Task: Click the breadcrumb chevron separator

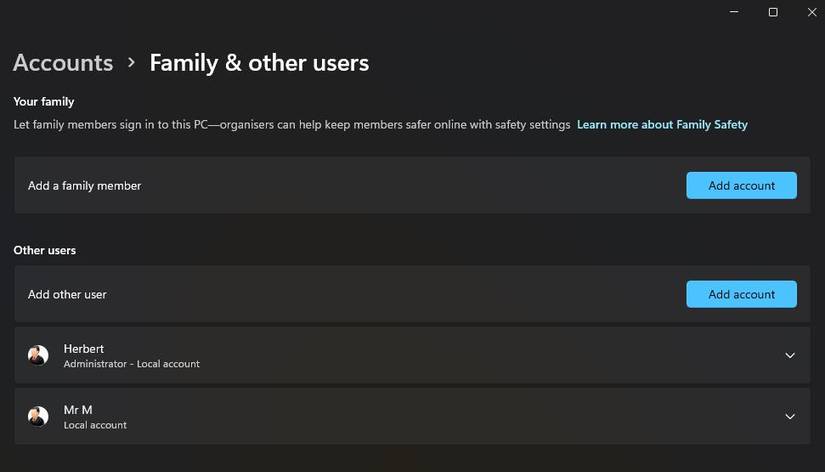Action: point(131,62)
